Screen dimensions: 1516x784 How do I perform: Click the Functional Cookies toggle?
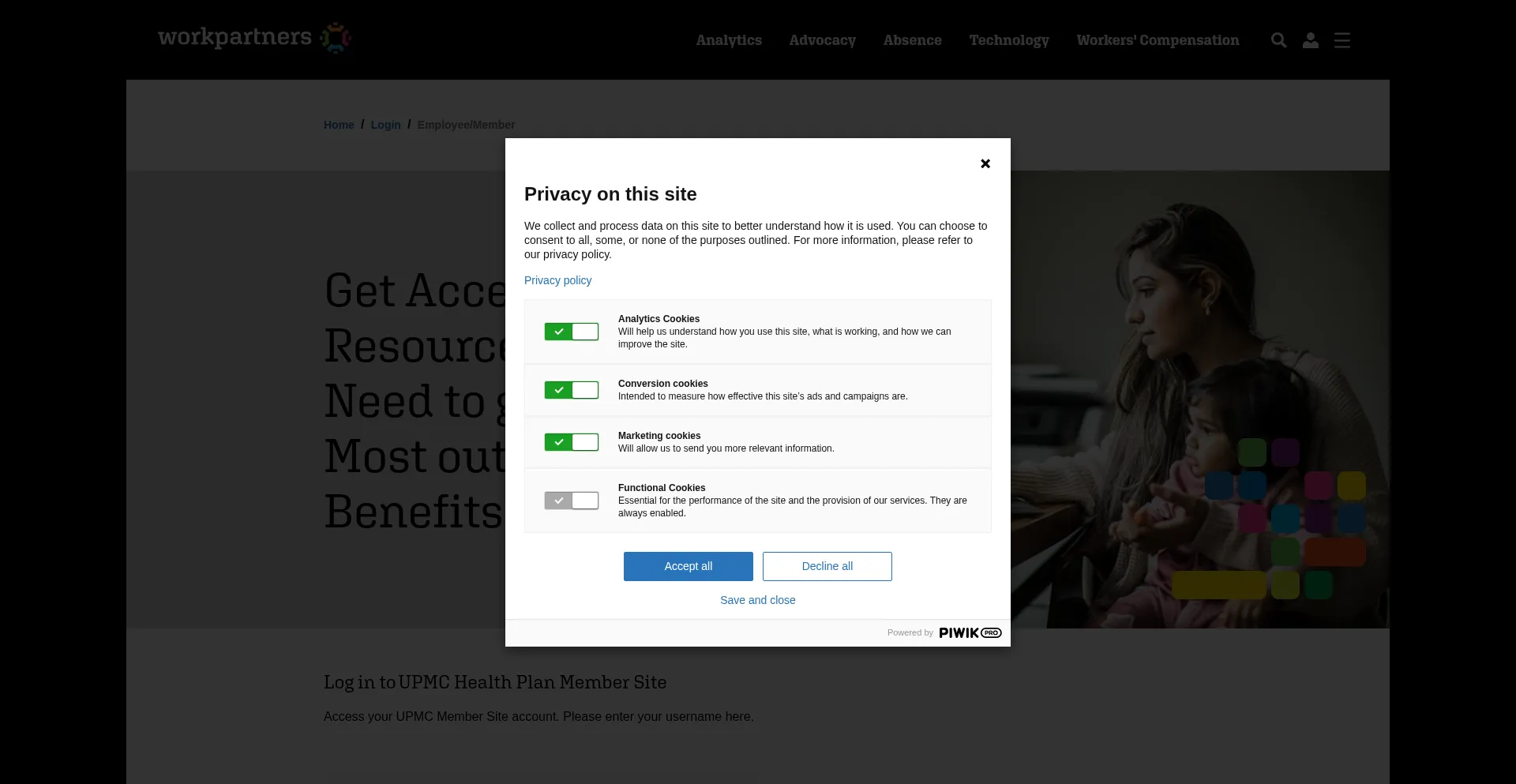click(571, 501)
